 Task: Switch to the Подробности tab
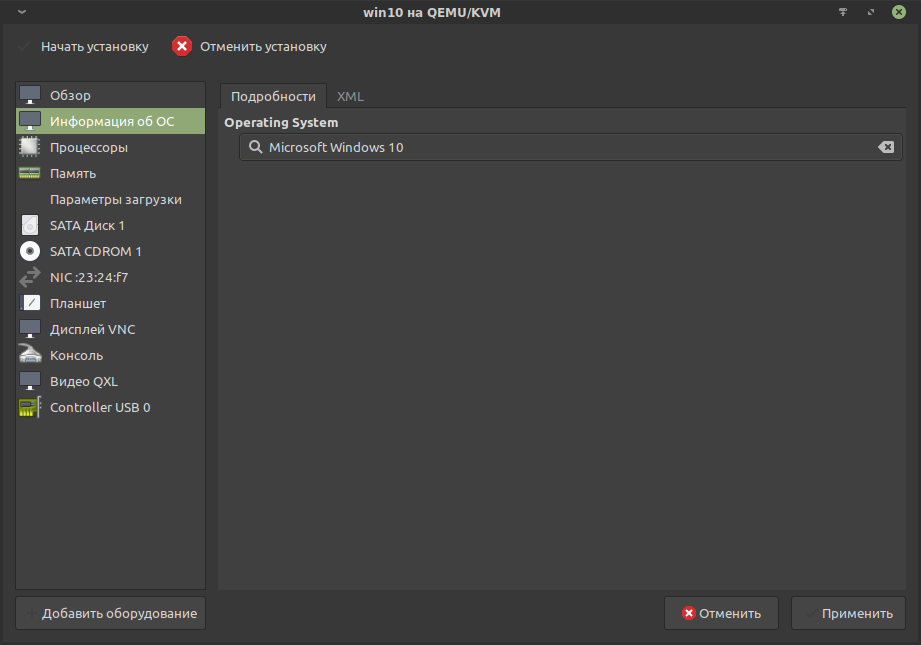pos(273,96)
